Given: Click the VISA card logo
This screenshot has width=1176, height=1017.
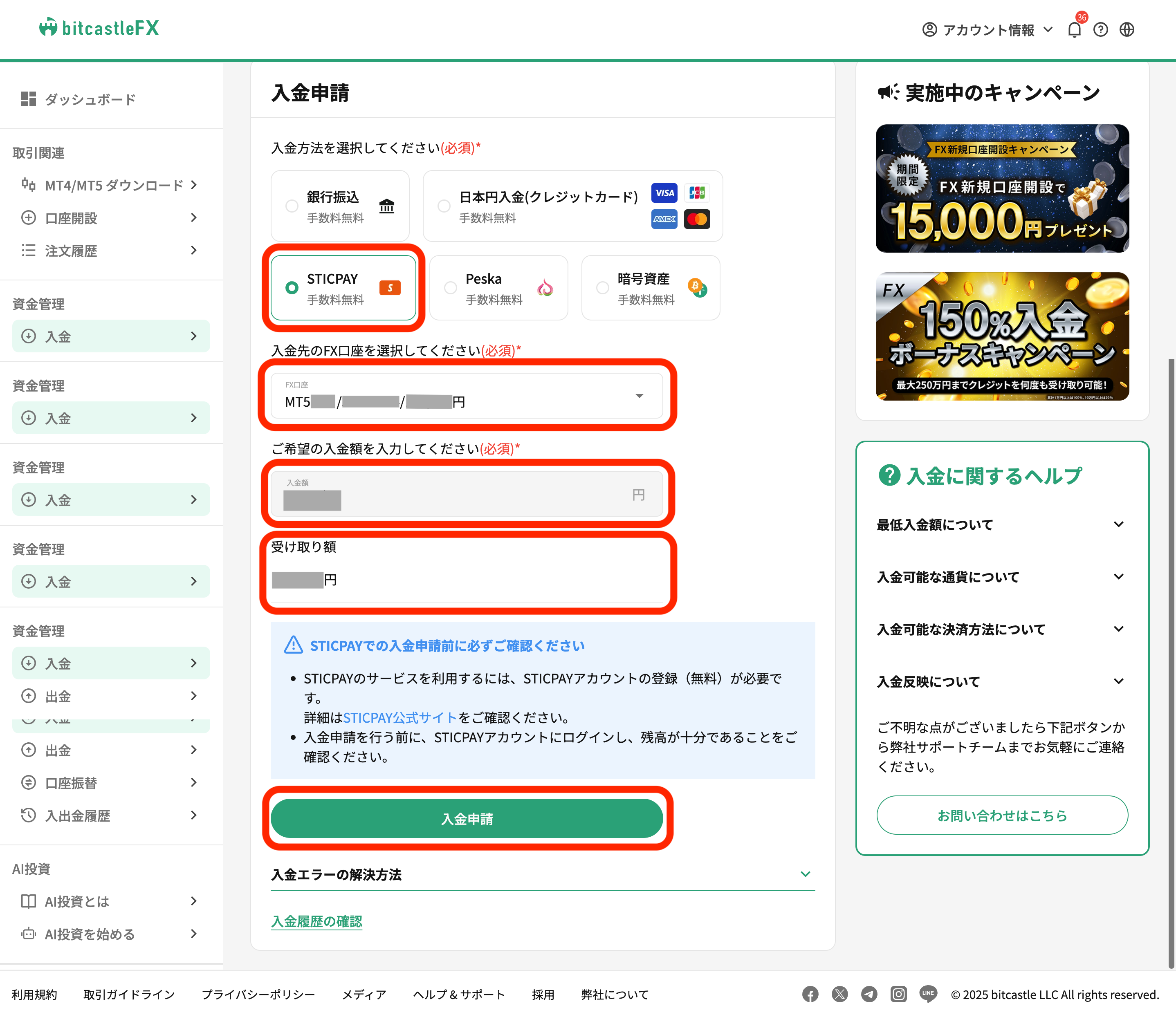Looking at the screenshot, I should pos(664,193).
